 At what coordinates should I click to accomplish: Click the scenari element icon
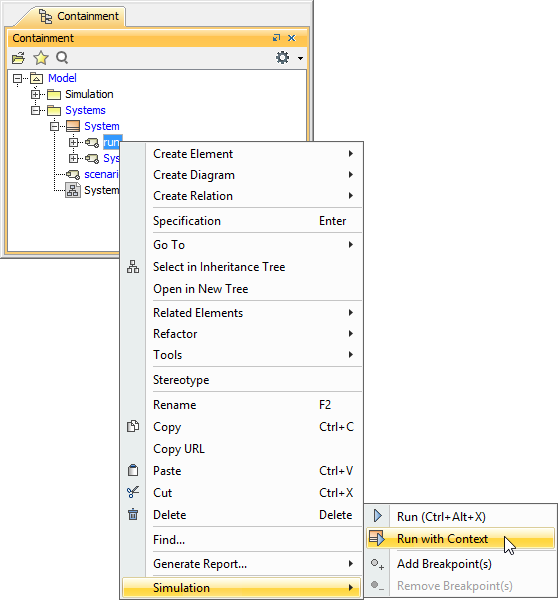pyautogui.click(x=73, y=174)
